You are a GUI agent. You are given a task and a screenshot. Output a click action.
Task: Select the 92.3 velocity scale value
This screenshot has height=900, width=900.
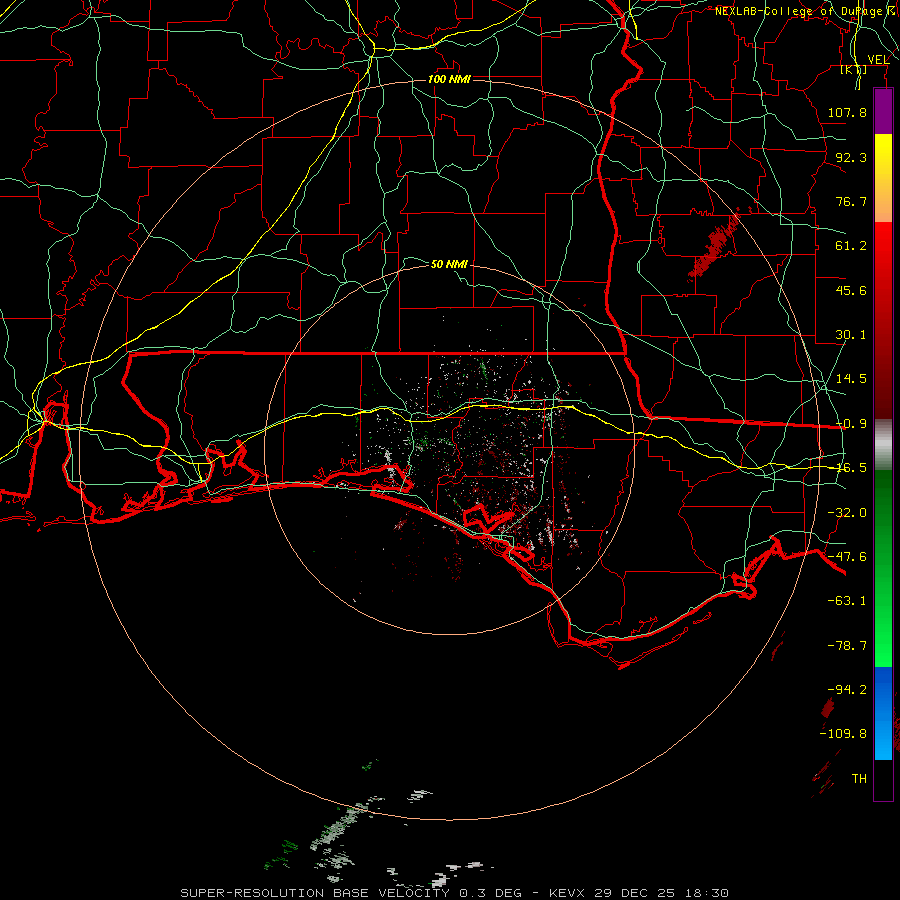tap(851, 157)
